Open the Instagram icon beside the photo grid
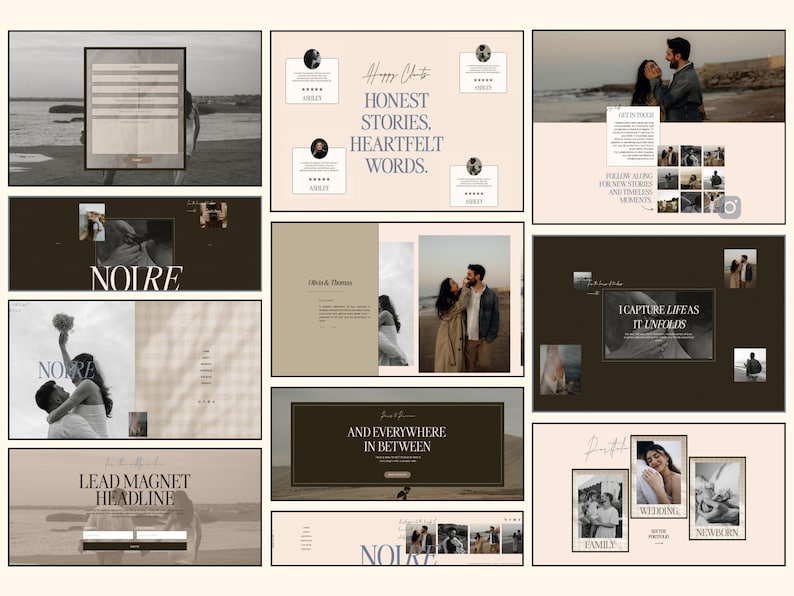This screenshot has height=596, width=794. [730, 207]
